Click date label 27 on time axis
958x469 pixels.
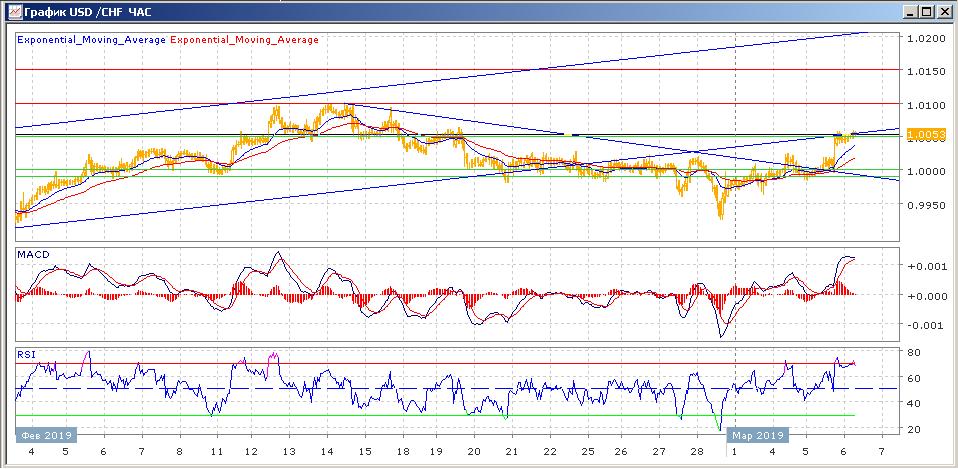pyautogui.click(x=659, y=453)
